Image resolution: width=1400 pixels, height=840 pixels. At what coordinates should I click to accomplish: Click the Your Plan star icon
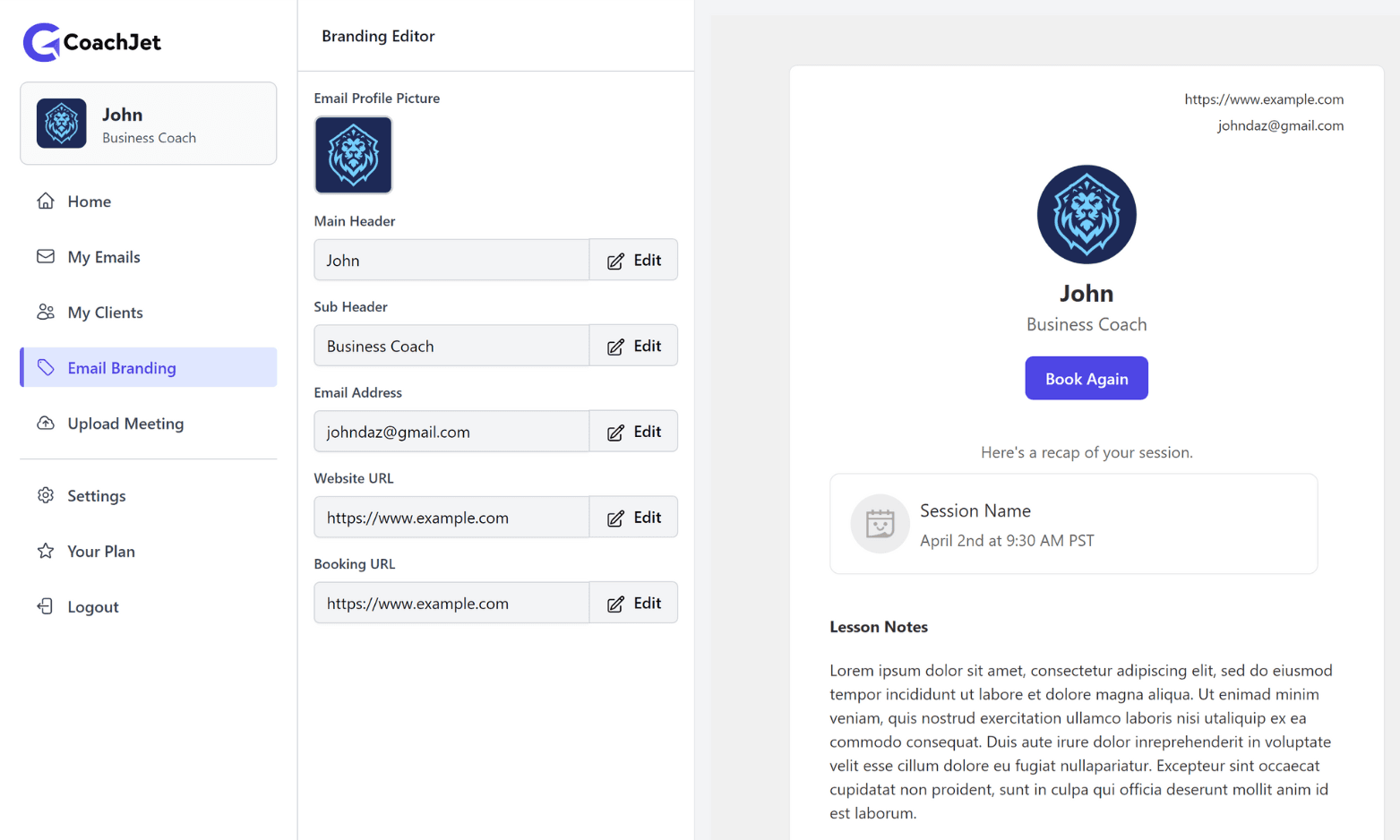[46, 551]
